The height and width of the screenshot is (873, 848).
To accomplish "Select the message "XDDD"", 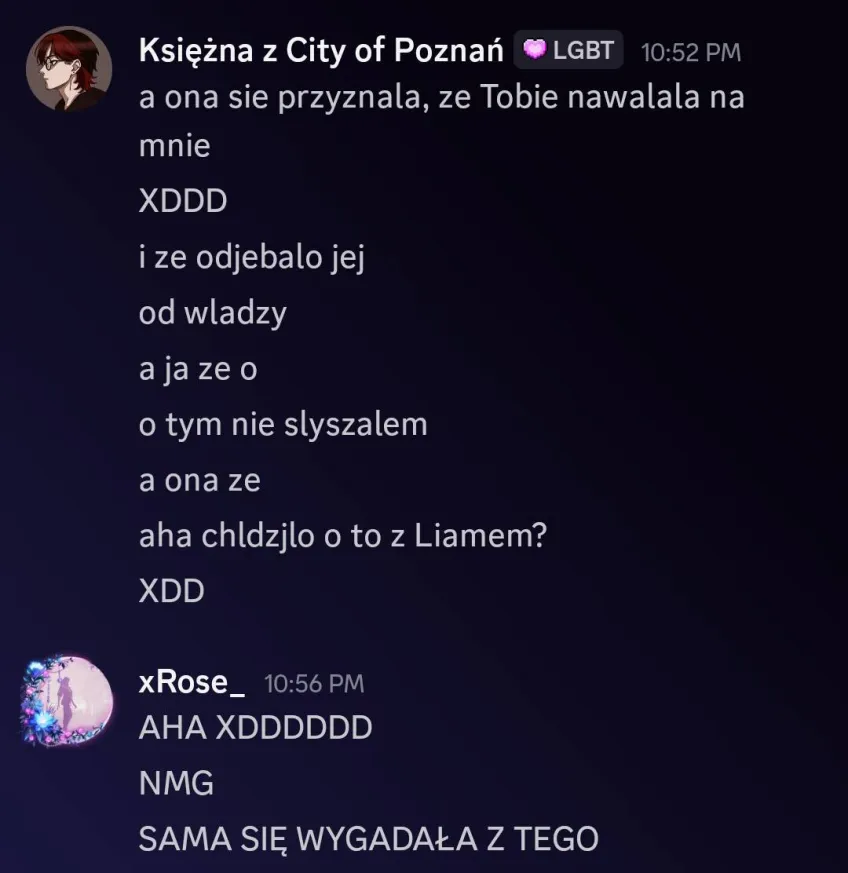I will tap(183, 201).
